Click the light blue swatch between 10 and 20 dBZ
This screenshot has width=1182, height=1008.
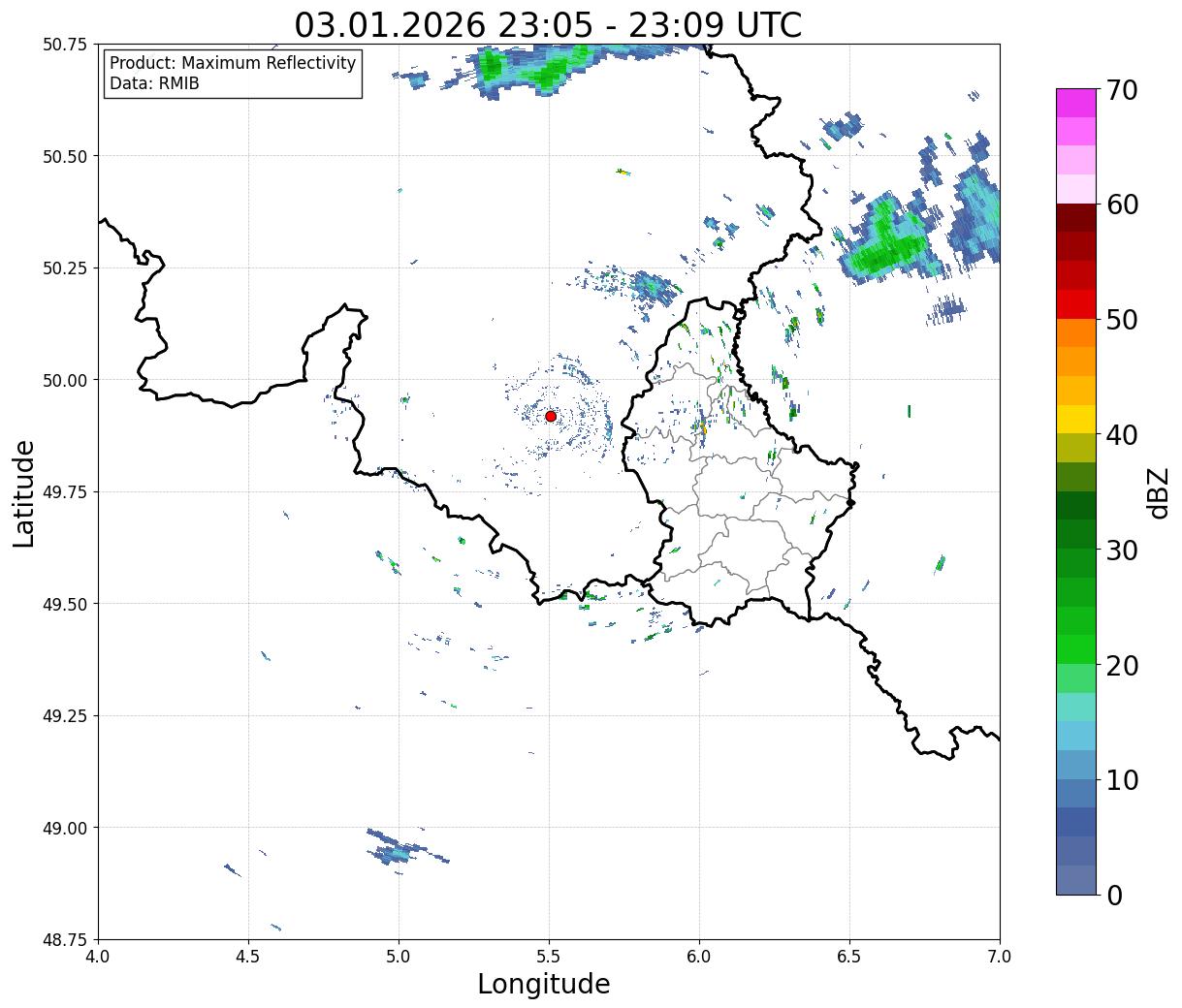pos(1076,736)
